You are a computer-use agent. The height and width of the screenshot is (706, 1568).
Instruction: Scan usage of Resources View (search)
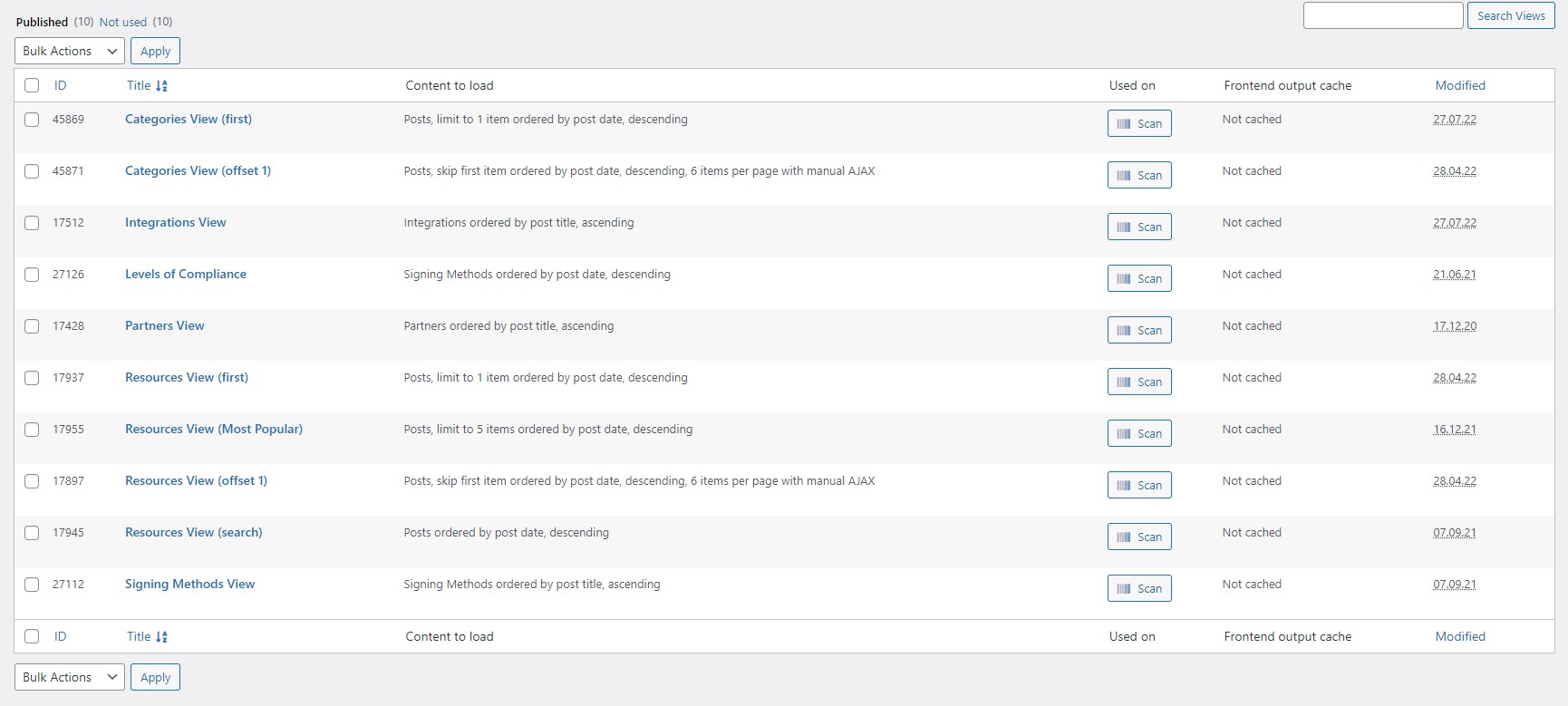click(1139, 537)
